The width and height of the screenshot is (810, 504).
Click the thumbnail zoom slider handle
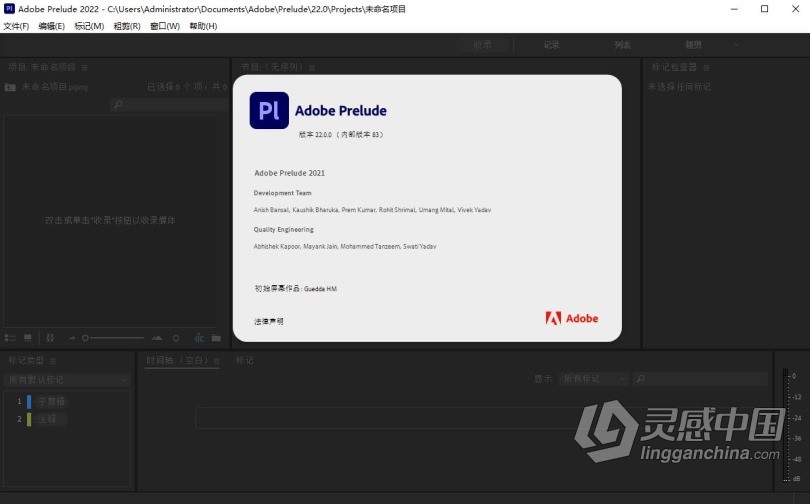pyautogui.click(x=85, y=338)
